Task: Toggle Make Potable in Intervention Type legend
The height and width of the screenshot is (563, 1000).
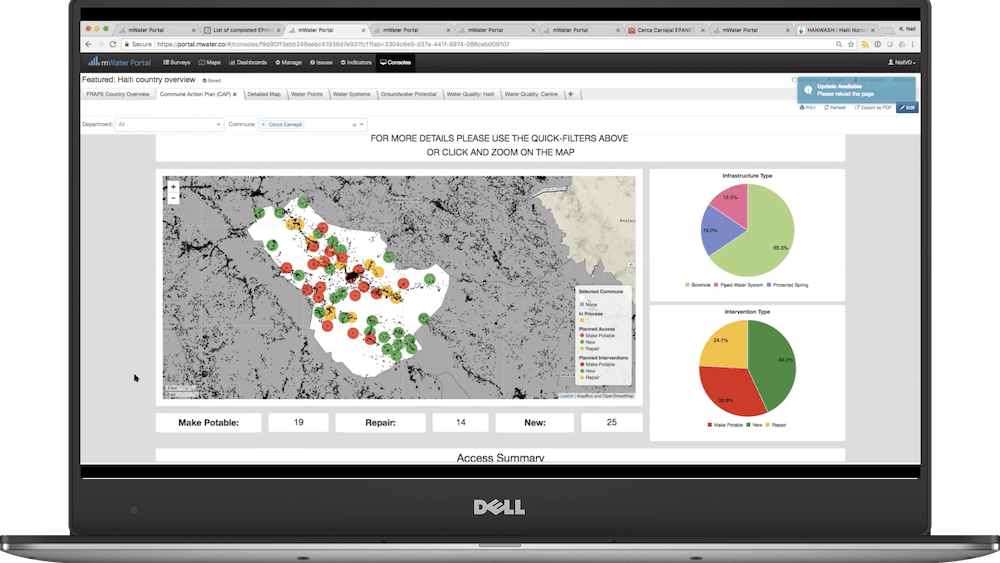Action: 725,425
